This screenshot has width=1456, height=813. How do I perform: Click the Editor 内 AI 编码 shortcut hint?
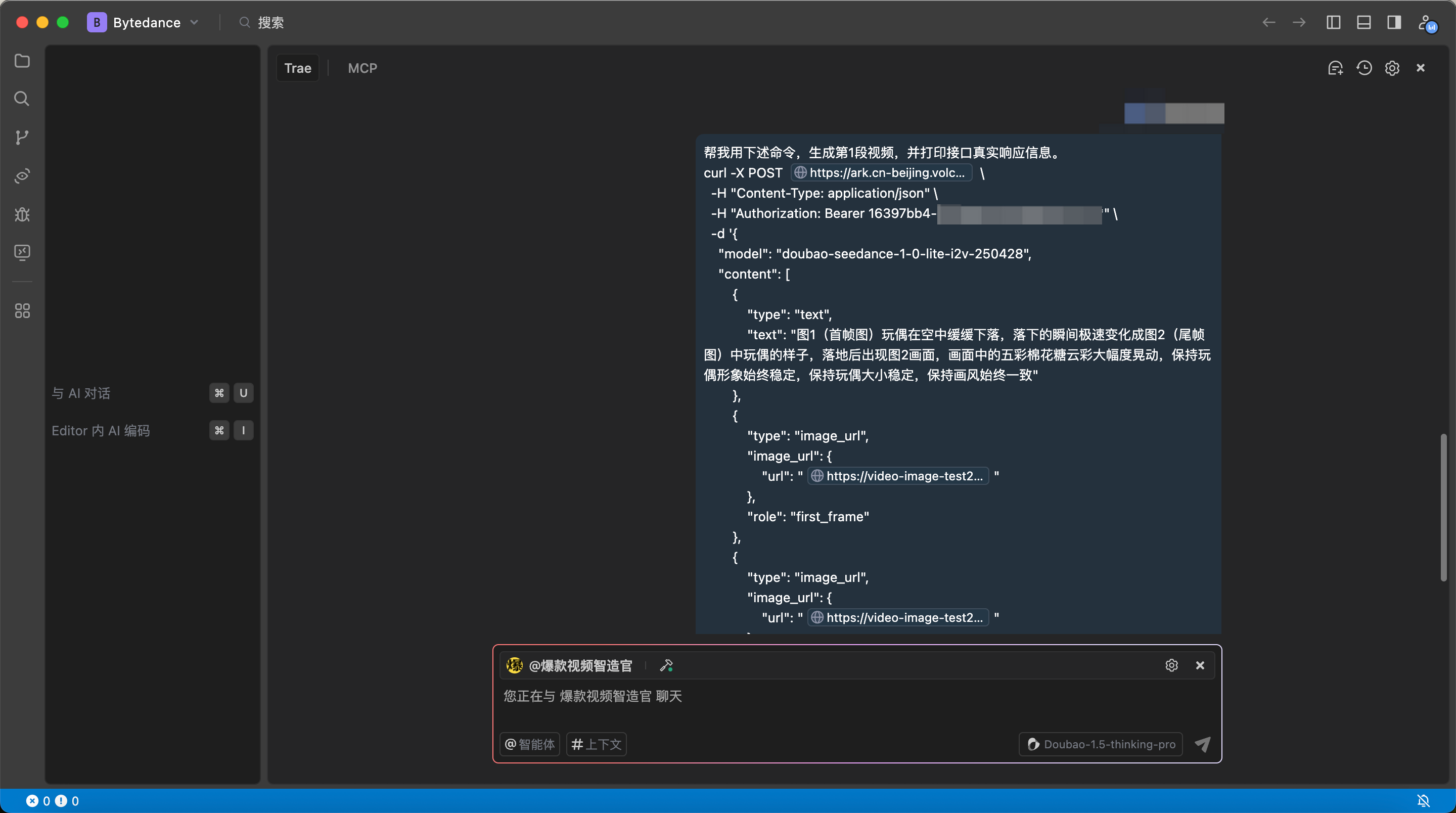pyautogui.click(x=152, y=430)
